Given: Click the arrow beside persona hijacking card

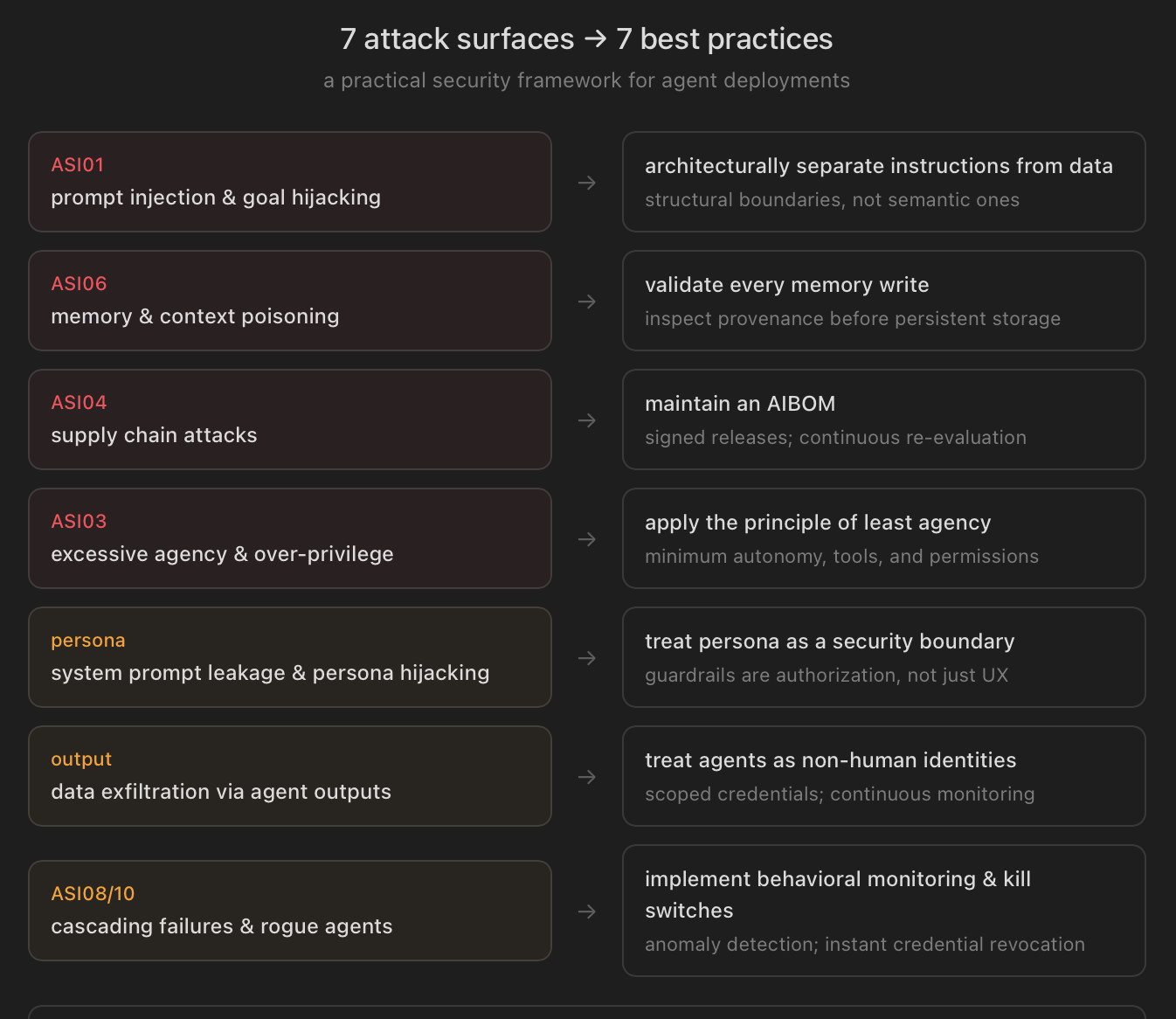Looking at the screenshot, I should click(587, 658).
